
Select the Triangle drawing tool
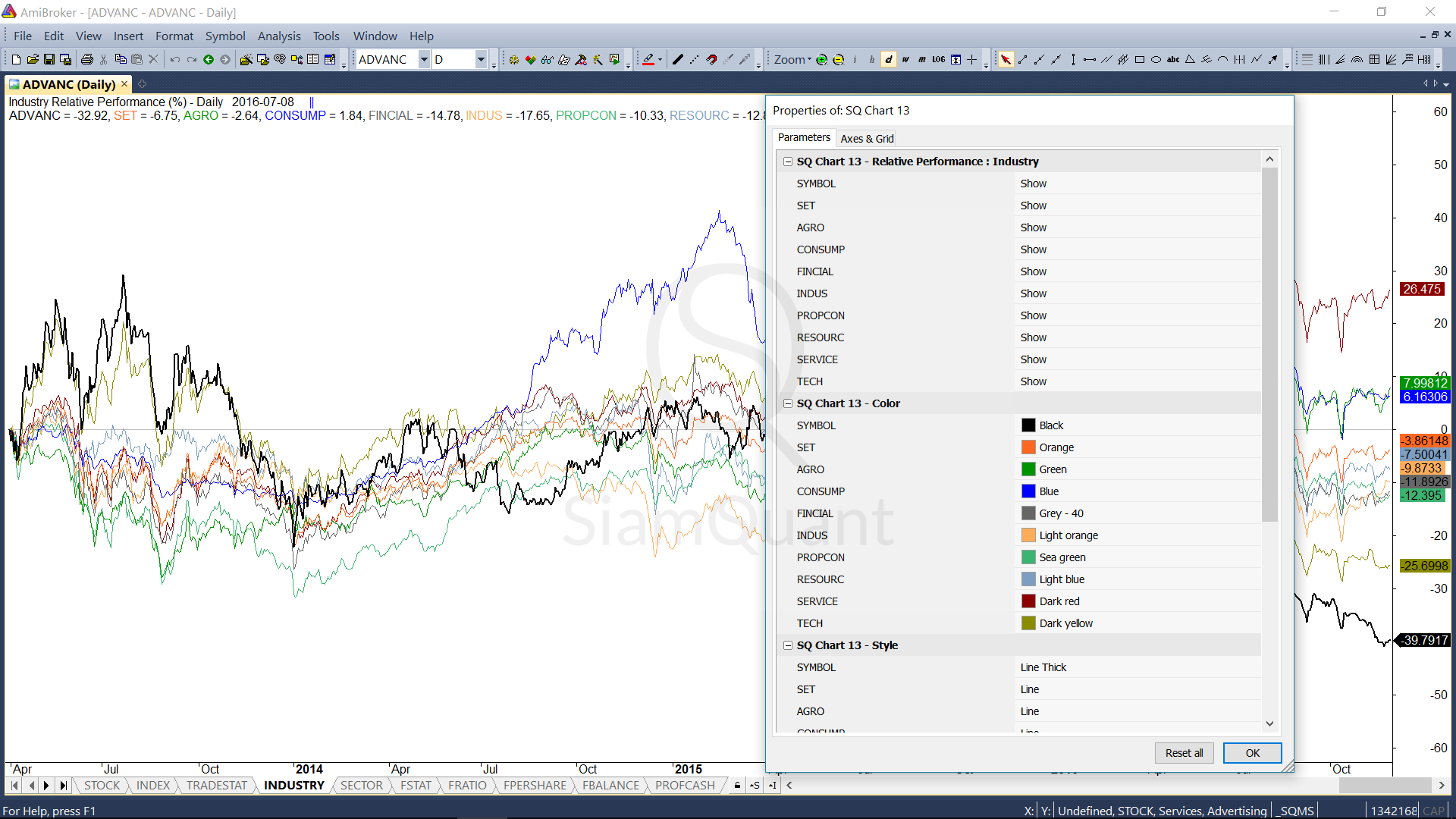pyautogui.click(x=1190, y=59)
